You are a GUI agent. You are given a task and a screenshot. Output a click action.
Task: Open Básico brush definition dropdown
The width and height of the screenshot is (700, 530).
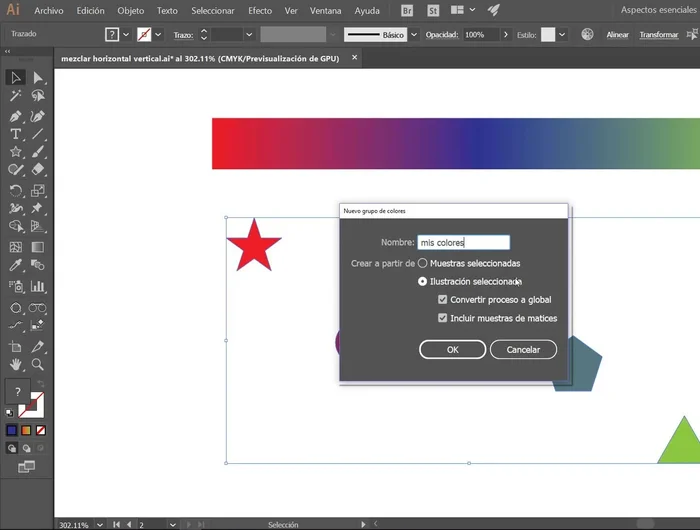(414, 34)
